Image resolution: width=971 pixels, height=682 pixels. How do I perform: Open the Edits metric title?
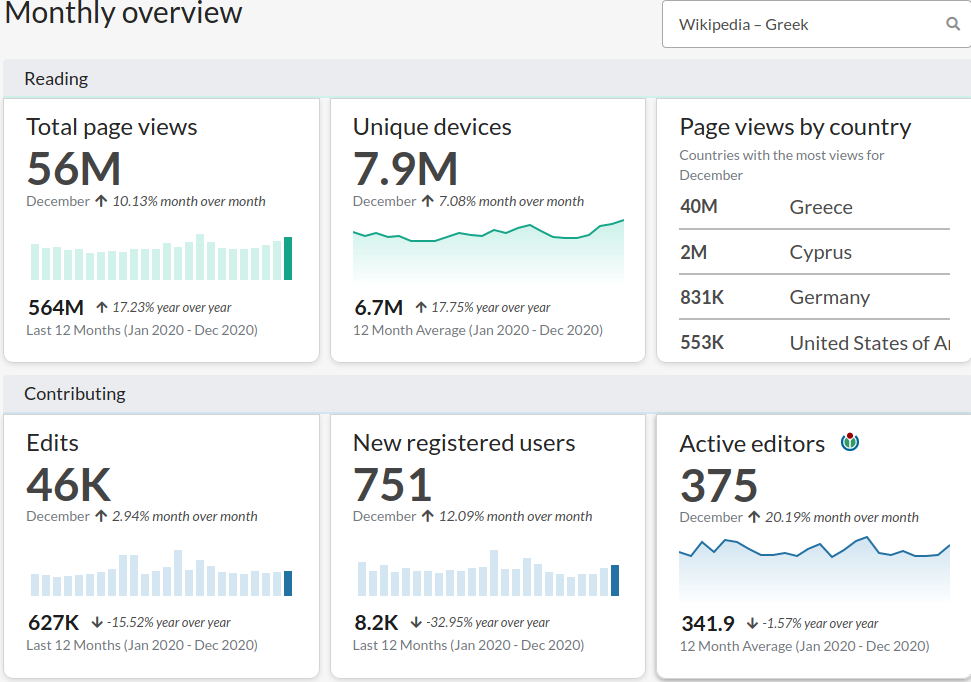[x=53, y=443]
